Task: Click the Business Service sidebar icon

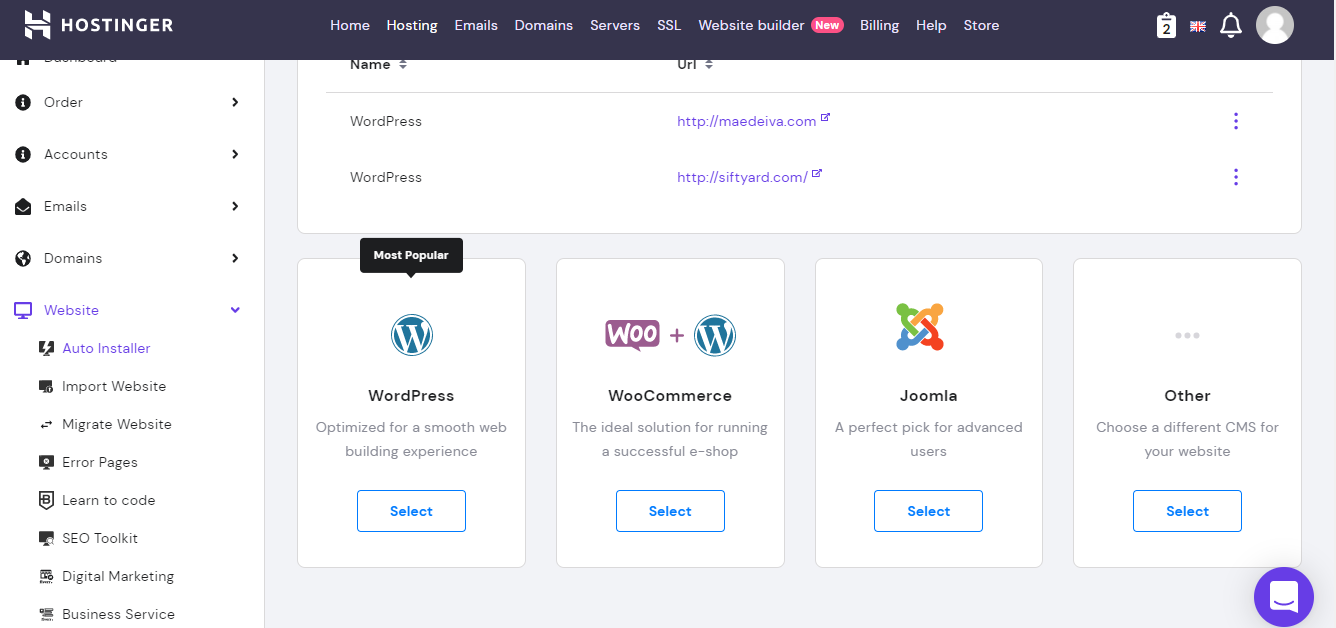Action: point(46,614)
